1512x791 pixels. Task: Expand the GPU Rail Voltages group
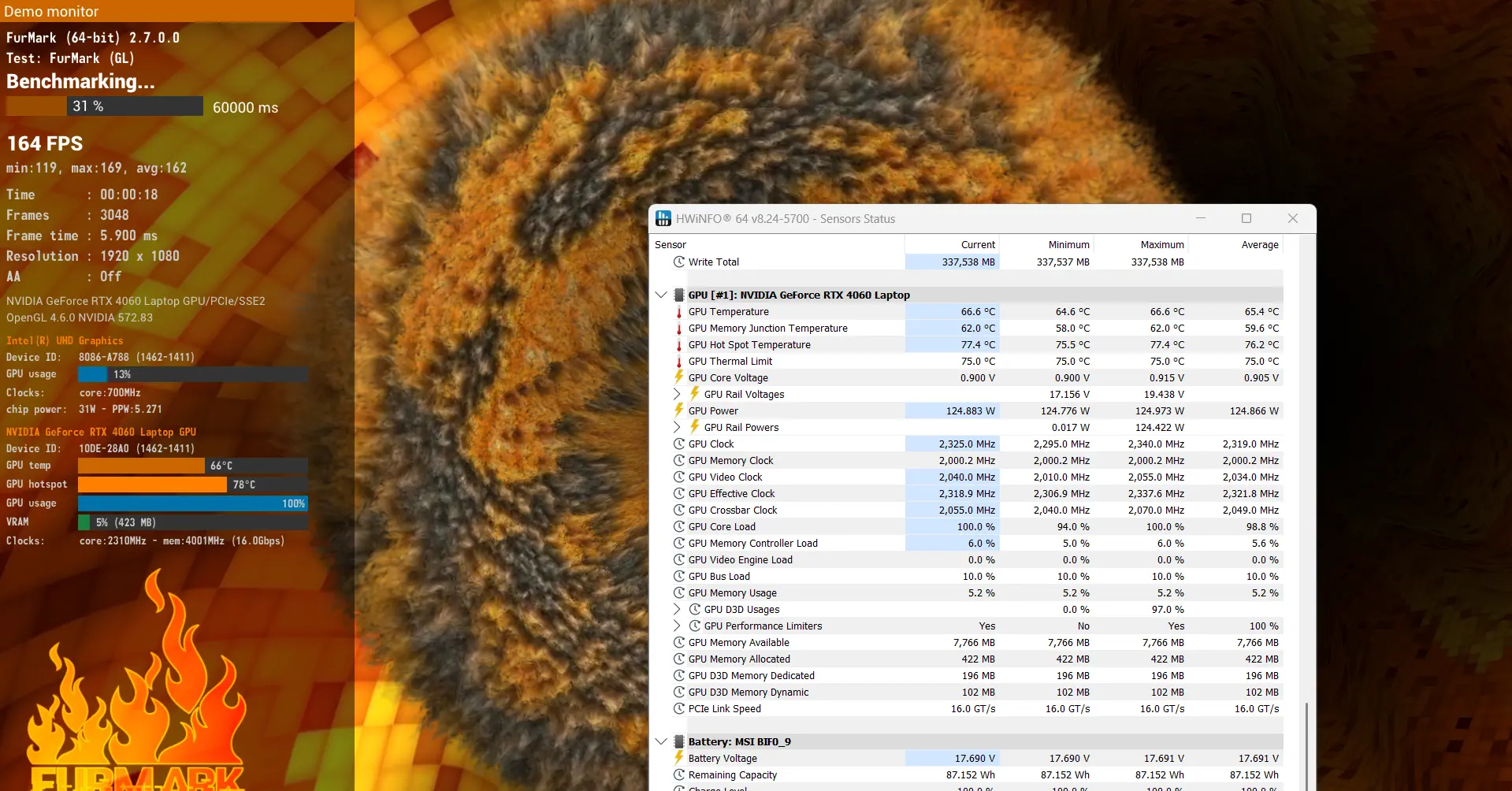(677, 394)
